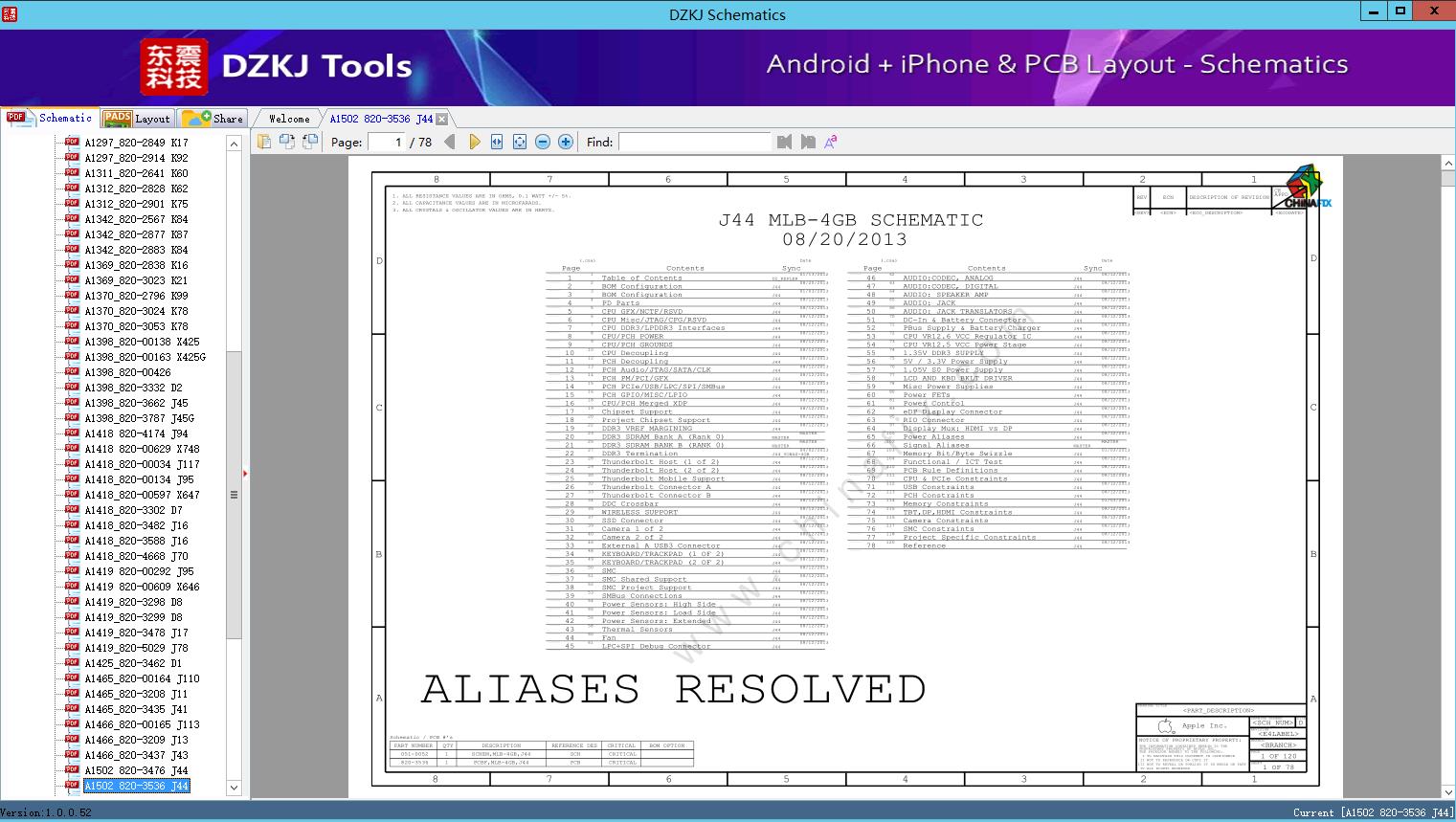Go to the next page with the yellow arrow
The image size is (1456, 822).
474,142
